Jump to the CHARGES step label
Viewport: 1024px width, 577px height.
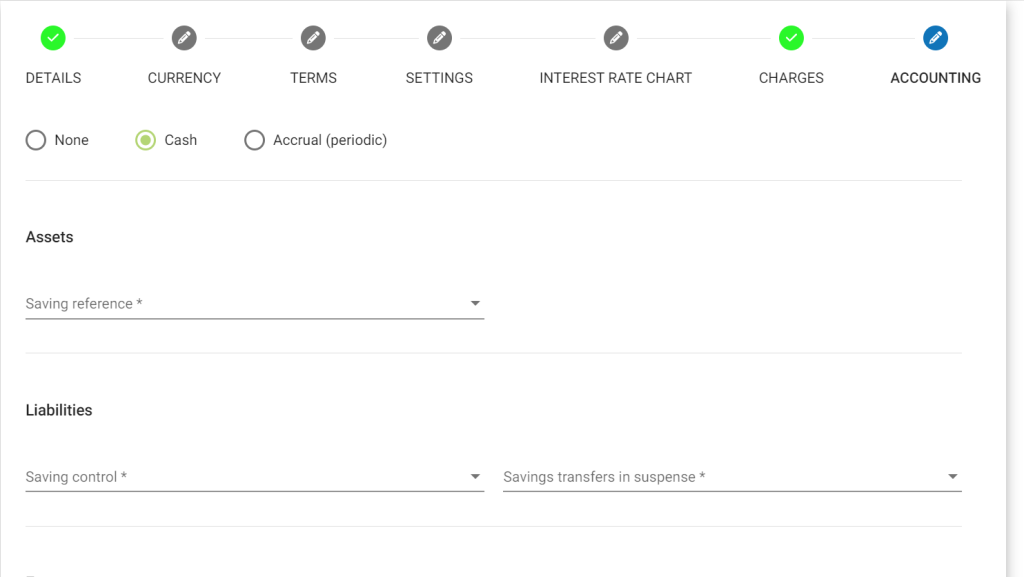(x=792, y=78)
